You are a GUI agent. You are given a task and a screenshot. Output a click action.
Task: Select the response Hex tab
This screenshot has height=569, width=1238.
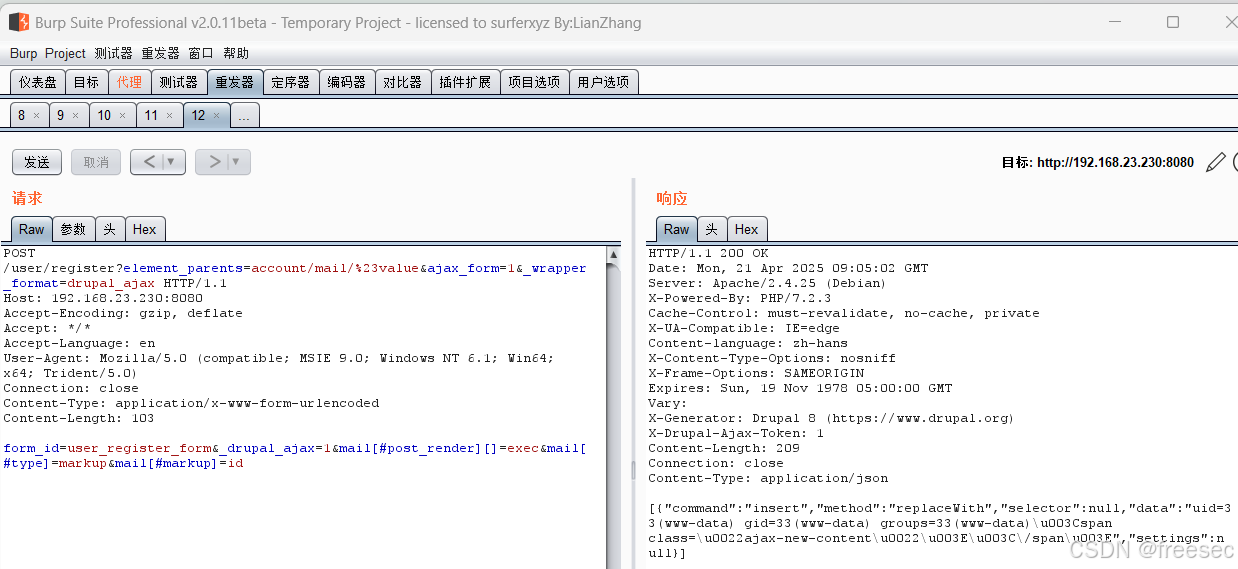[747, 229]
